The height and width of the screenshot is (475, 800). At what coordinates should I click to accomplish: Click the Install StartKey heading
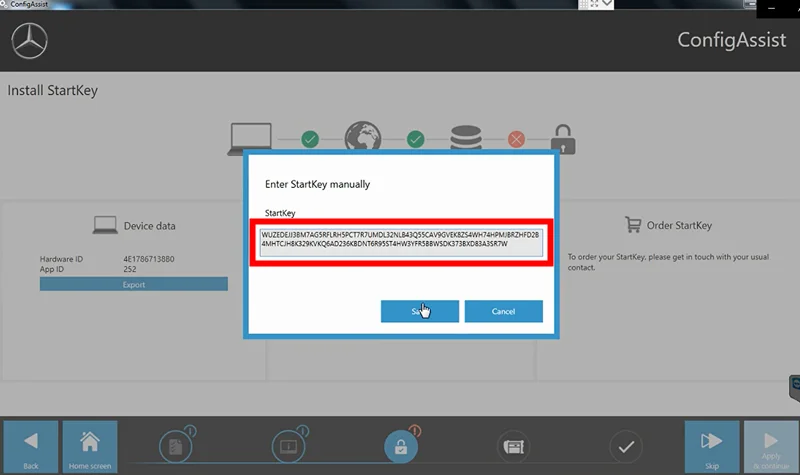click(x=53, y=91)
